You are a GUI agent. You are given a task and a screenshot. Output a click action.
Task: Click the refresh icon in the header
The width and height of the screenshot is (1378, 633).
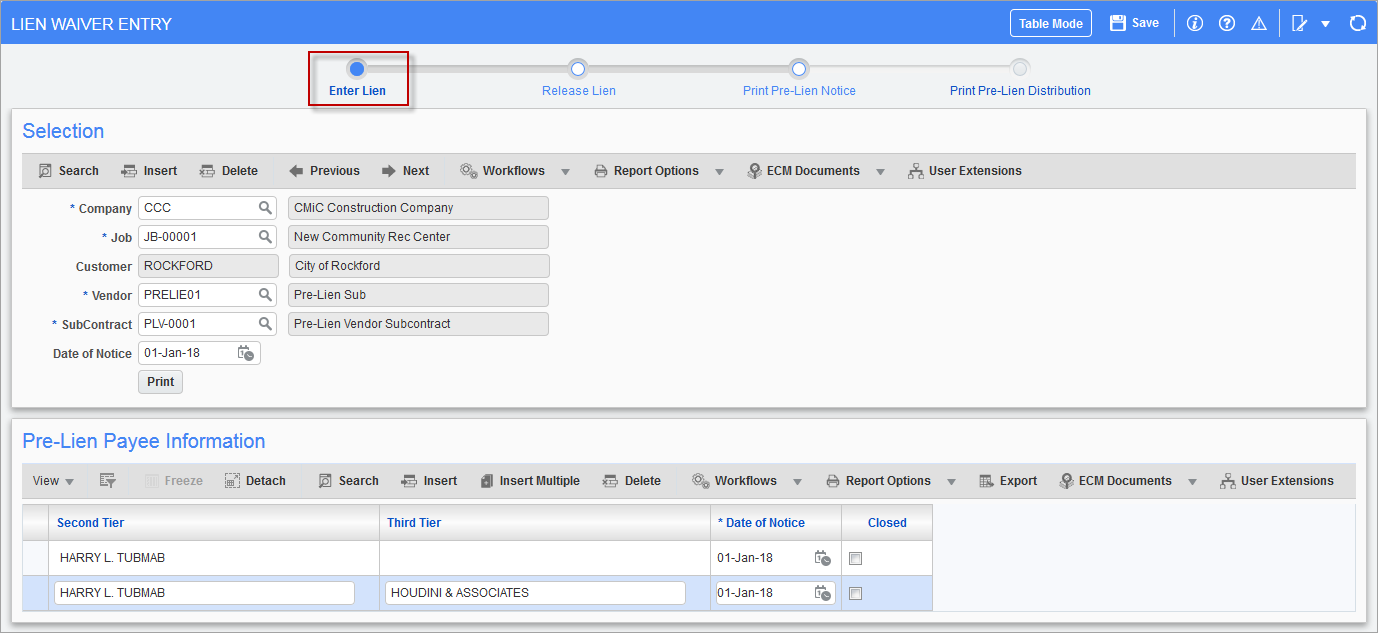click(x=1357, y=23)
